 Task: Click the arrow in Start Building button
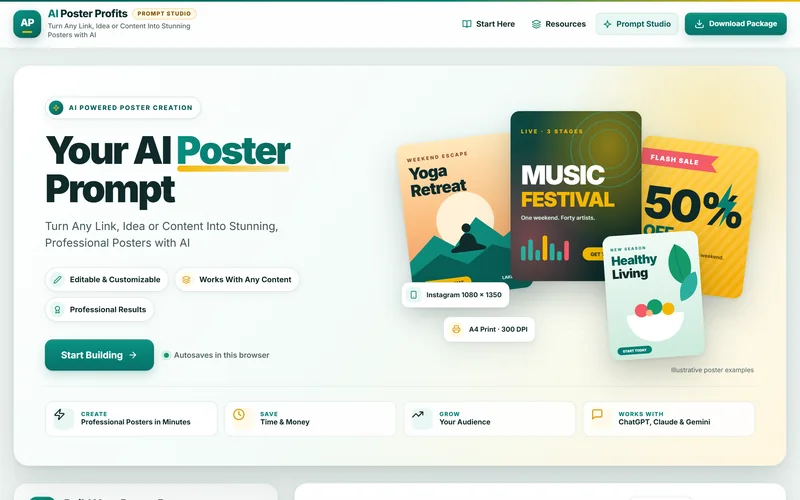tap(133, 355)
